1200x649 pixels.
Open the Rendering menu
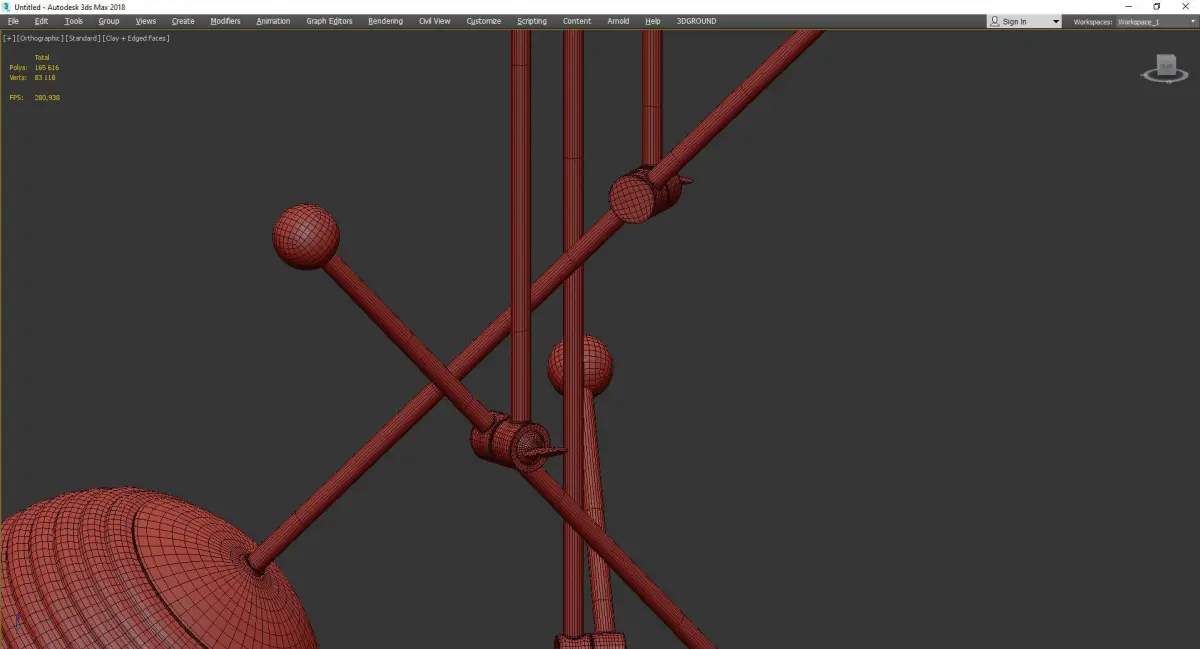385,21
